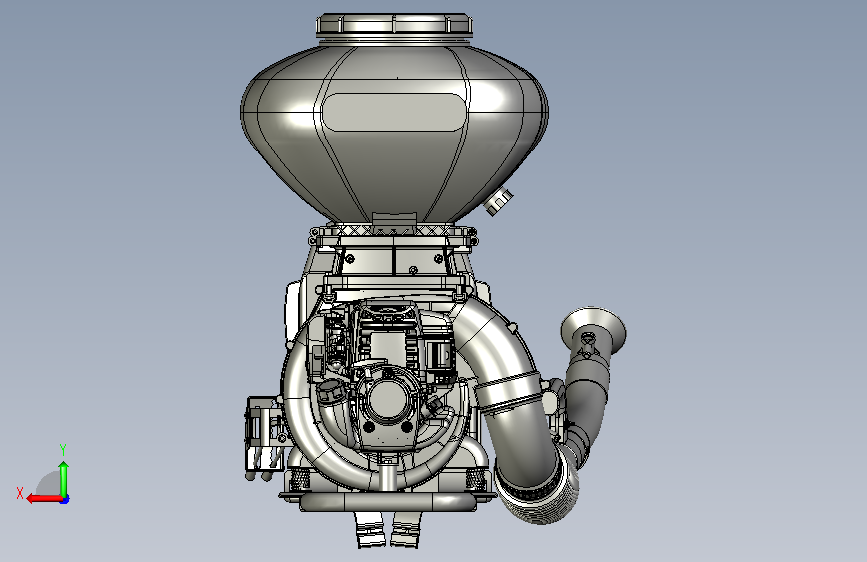
Task: Select the hopper tank's rounded rectangular label panel
Action: pos(393,112)
